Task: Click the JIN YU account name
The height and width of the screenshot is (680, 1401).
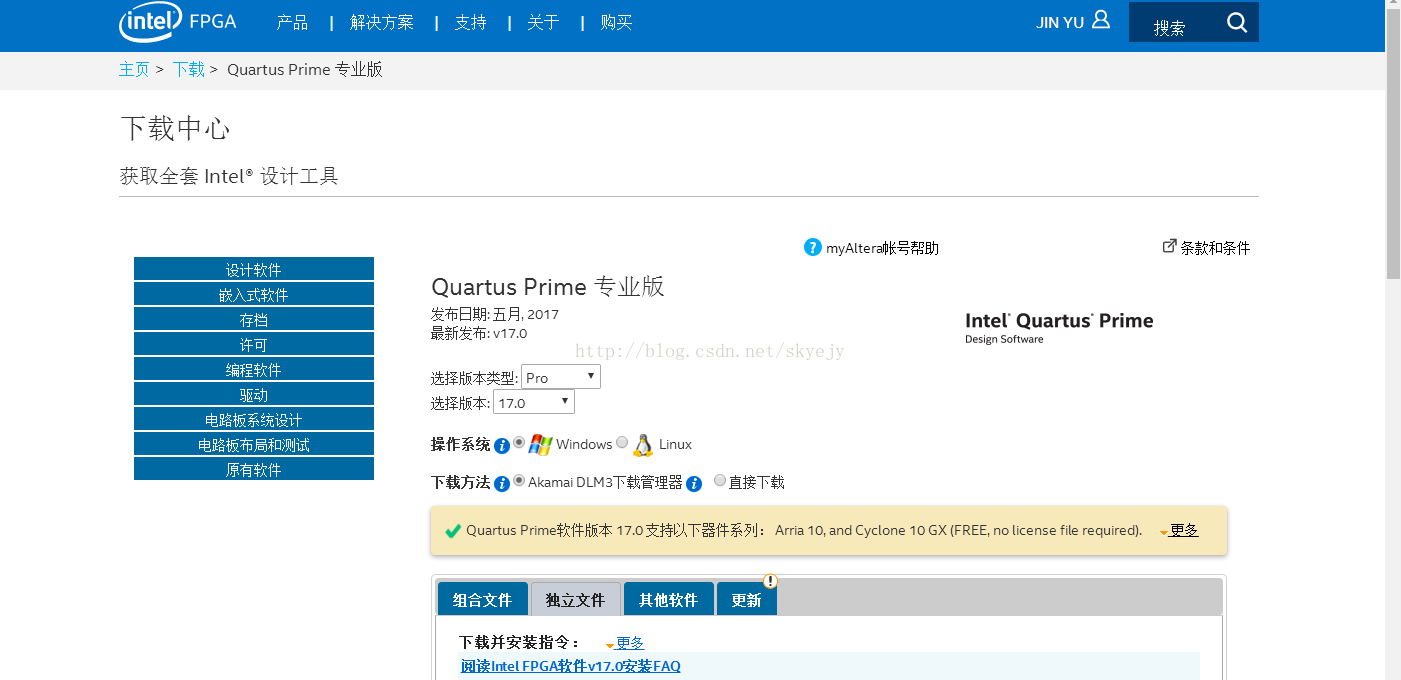Action: (1060, 22)
